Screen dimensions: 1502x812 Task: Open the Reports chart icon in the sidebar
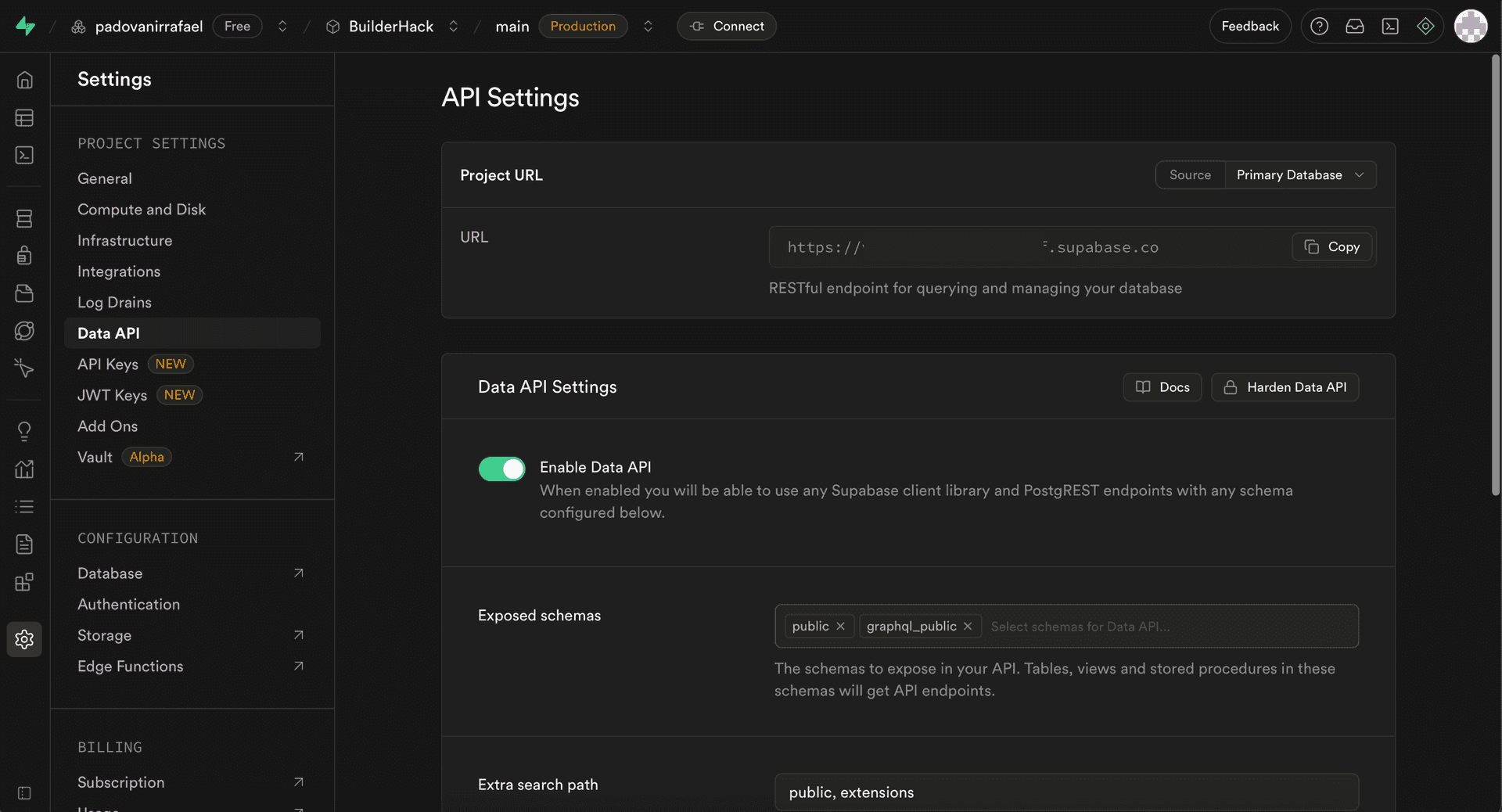pos(24,469)
